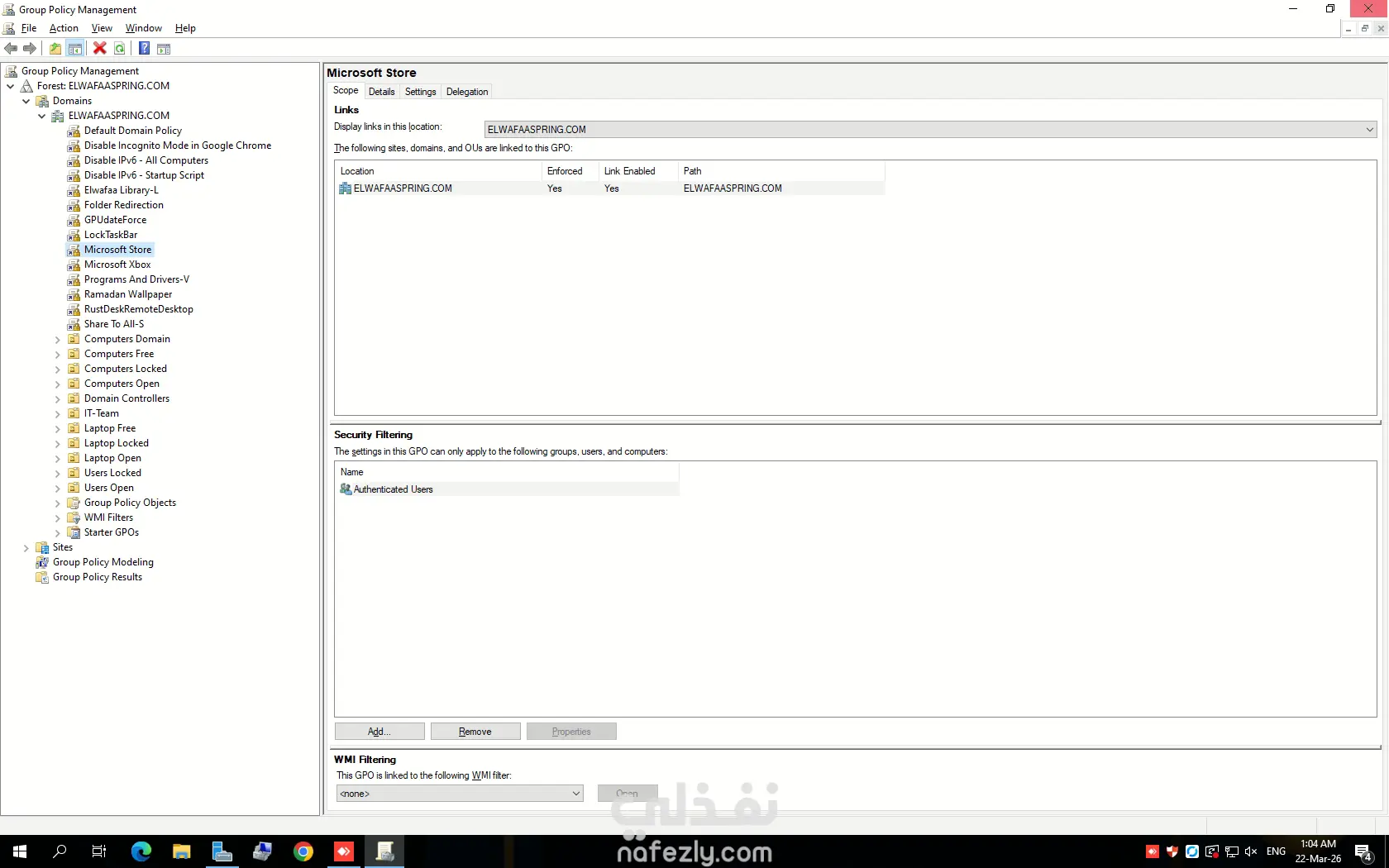
Task: Sort links by the Enforced column header
Action: (570, 171)
